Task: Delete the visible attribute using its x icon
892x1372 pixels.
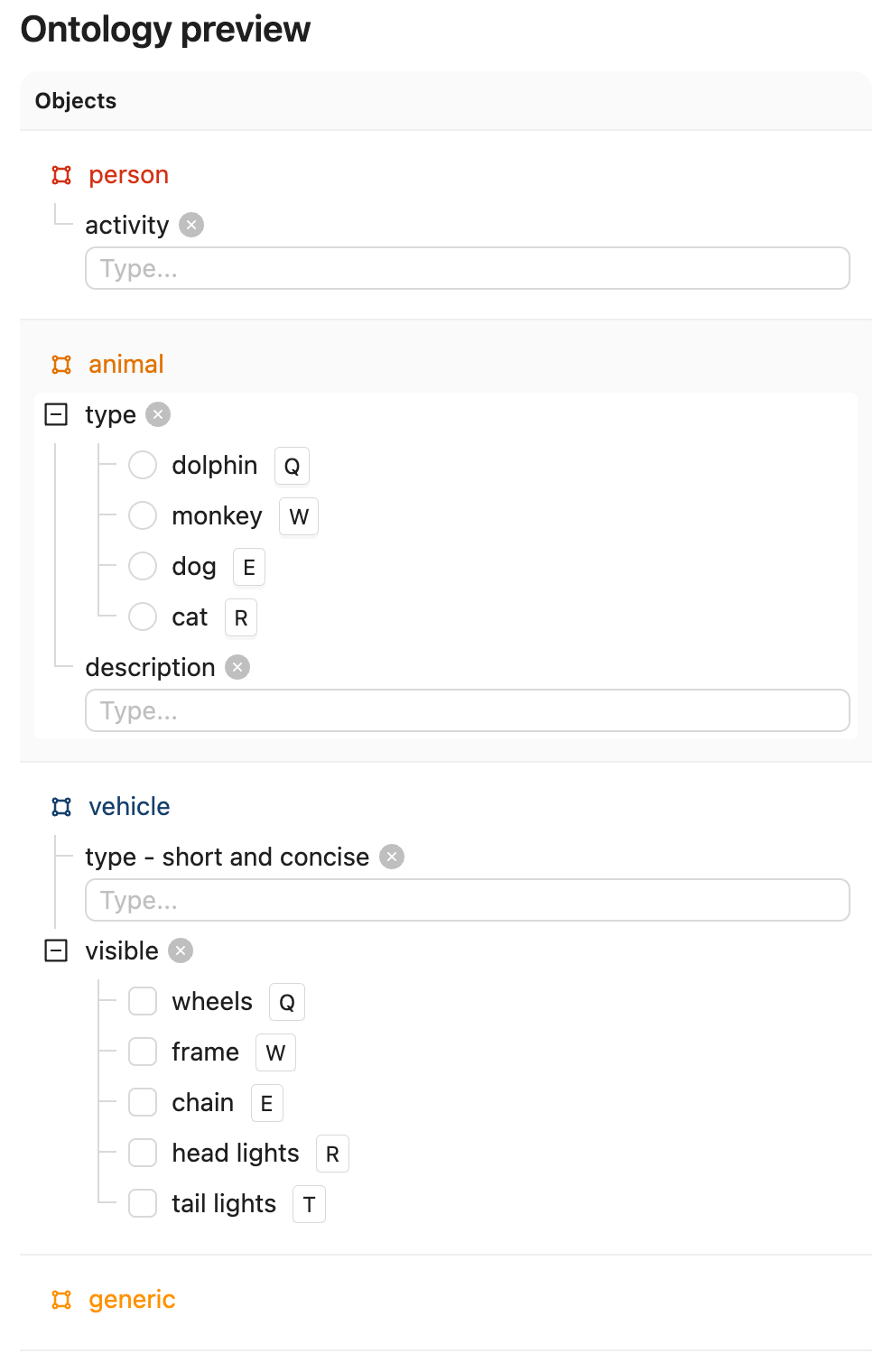Action: point(181,950)
